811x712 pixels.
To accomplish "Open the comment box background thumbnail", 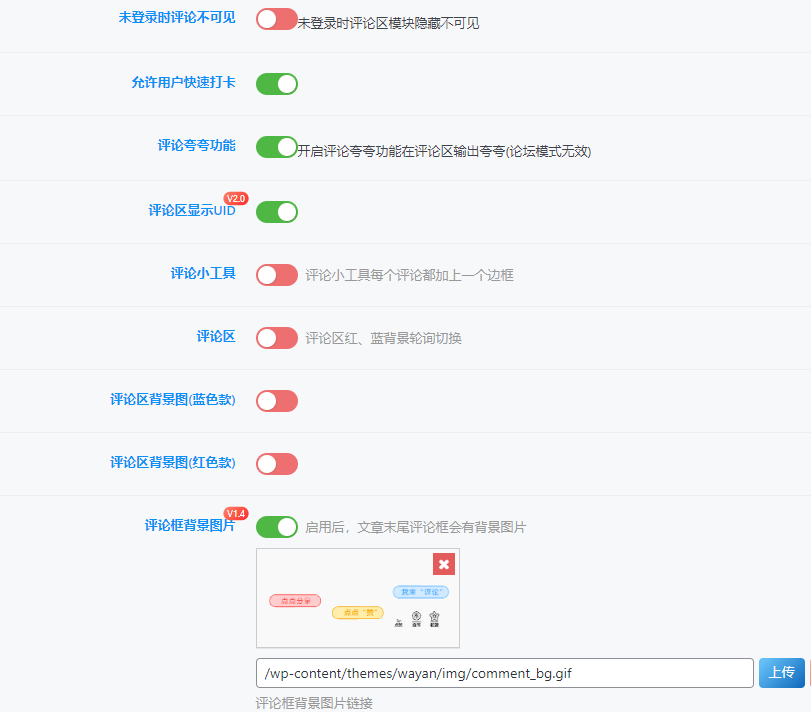I will (x=358, y=598).
